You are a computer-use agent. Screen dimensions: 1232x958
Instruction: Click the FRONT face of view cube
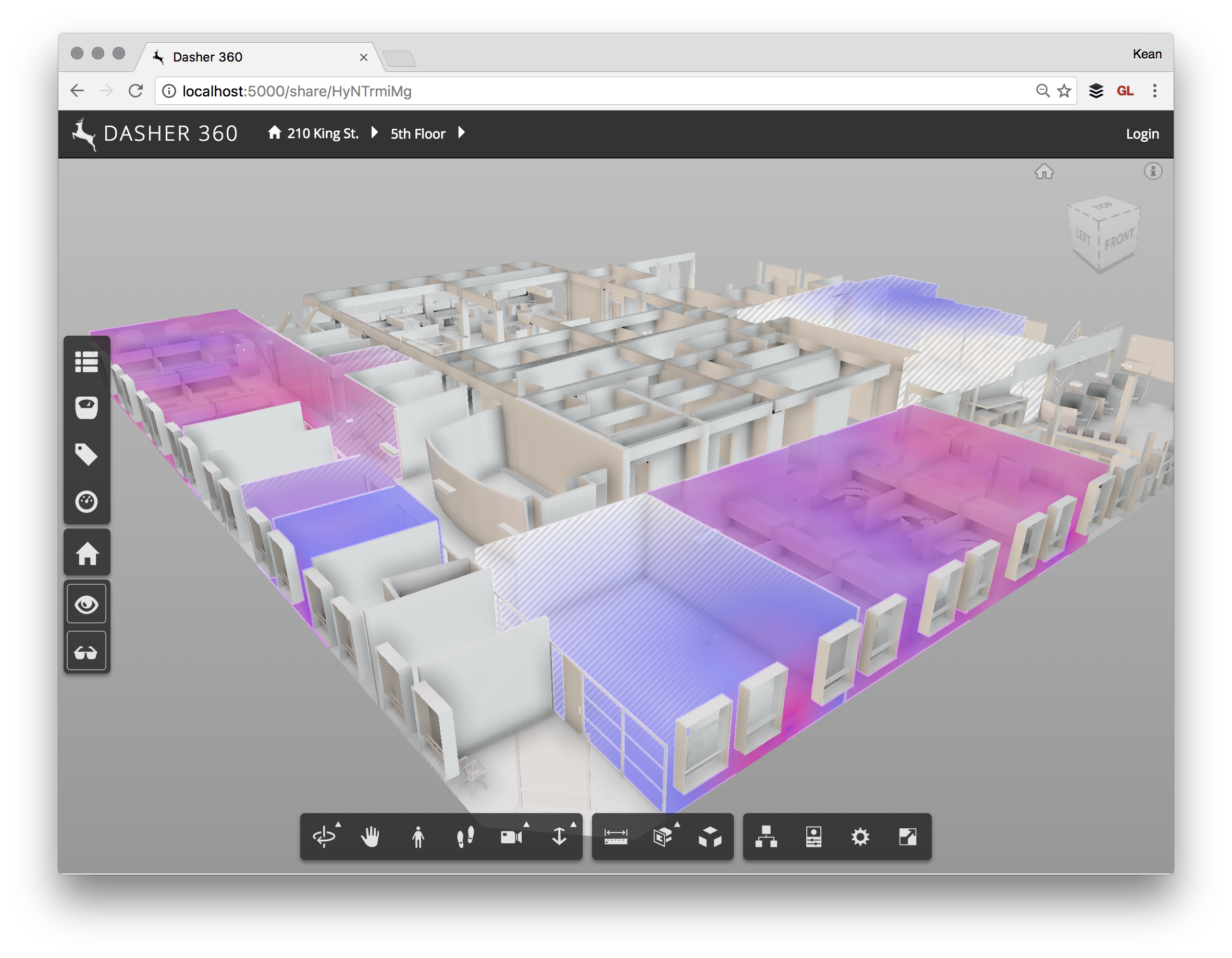pos(1118,240)
